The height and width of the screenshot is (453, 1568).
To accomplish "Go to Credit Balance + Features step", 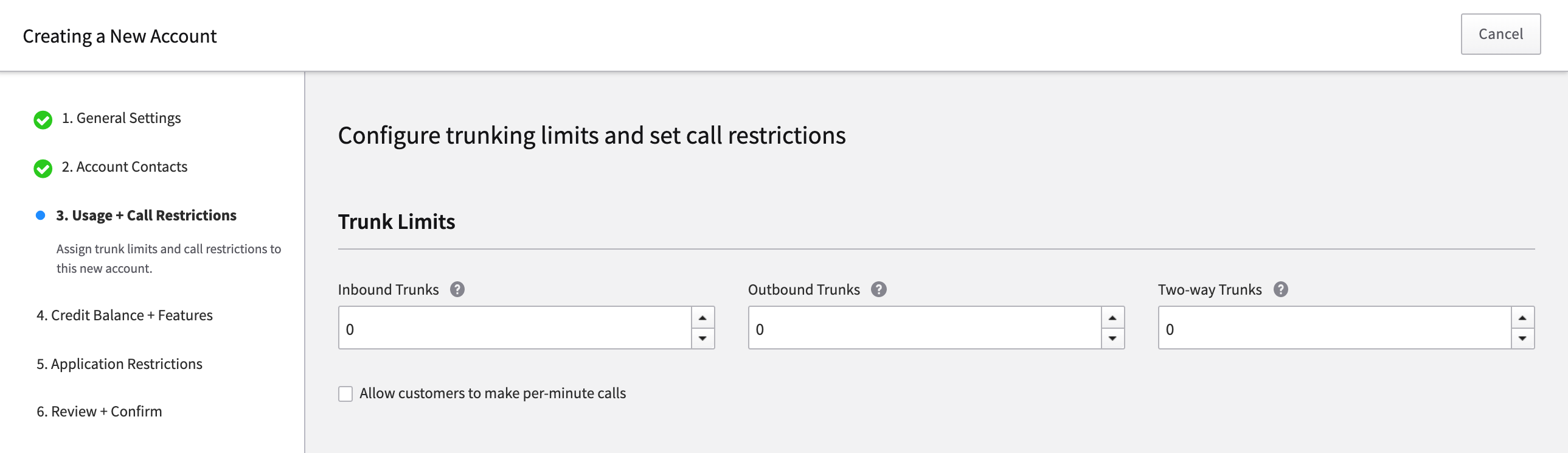I will [124, 315].
